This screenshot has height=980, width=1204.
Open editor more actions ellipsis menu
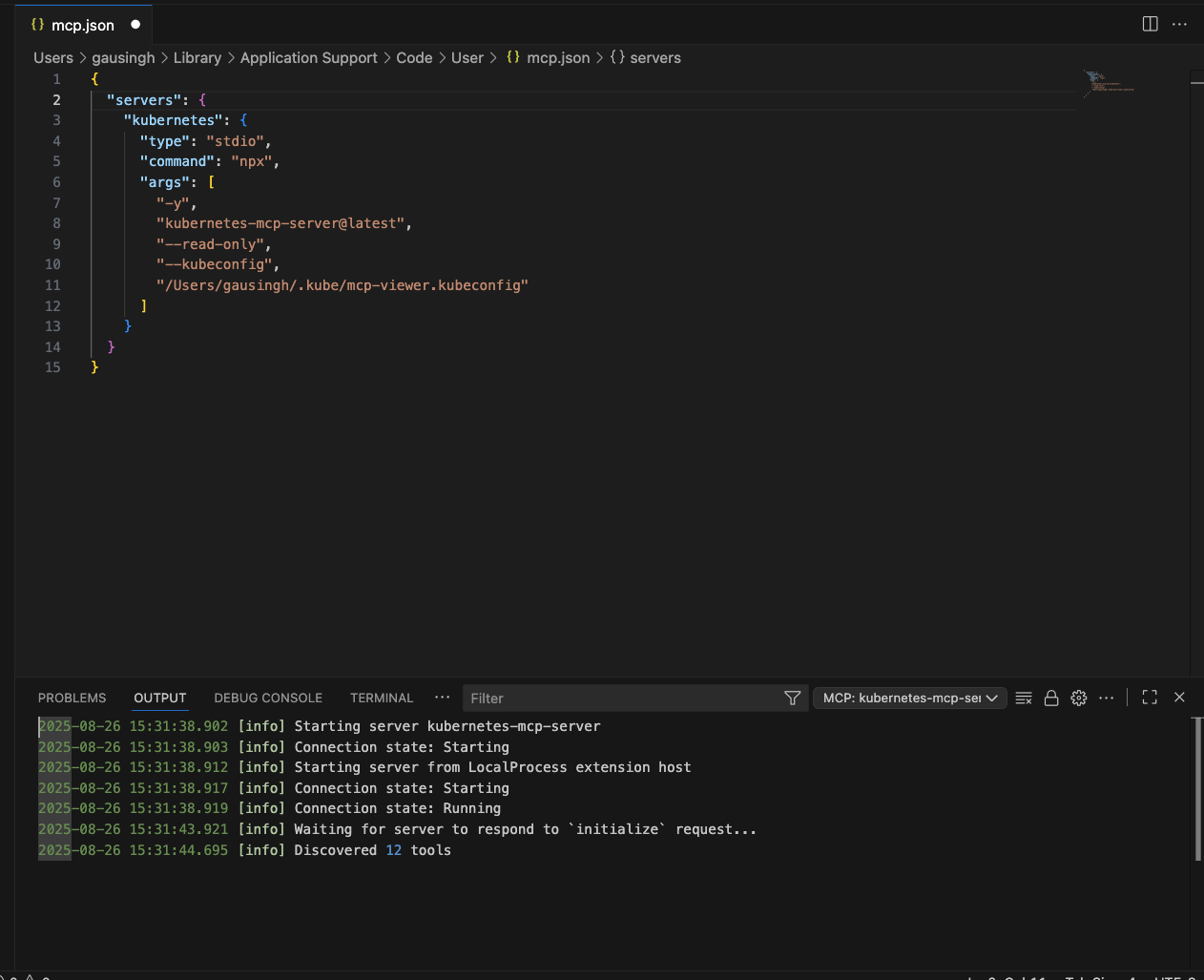click(x=1179, y=24)
